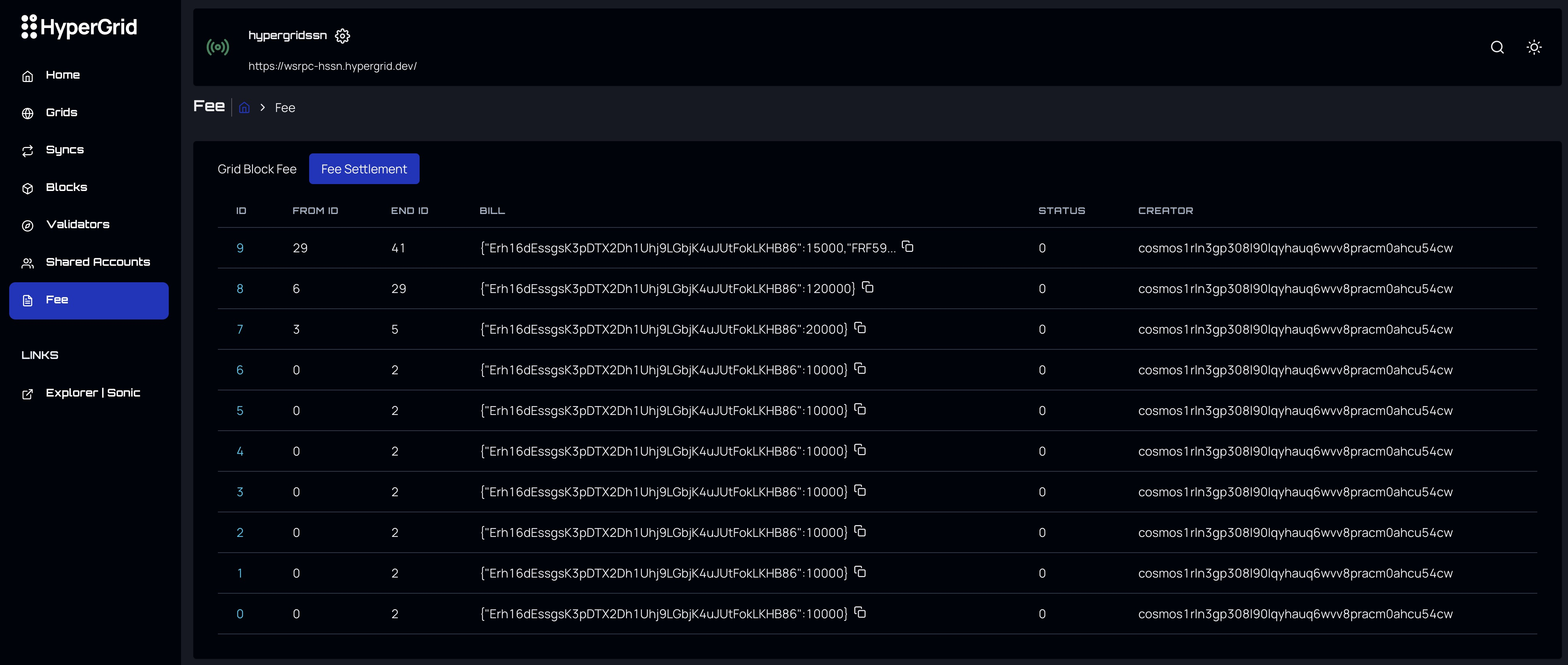Open settlement ID 9 link
This screenshot has width=1568, height=665.
[x=240, y=248]
